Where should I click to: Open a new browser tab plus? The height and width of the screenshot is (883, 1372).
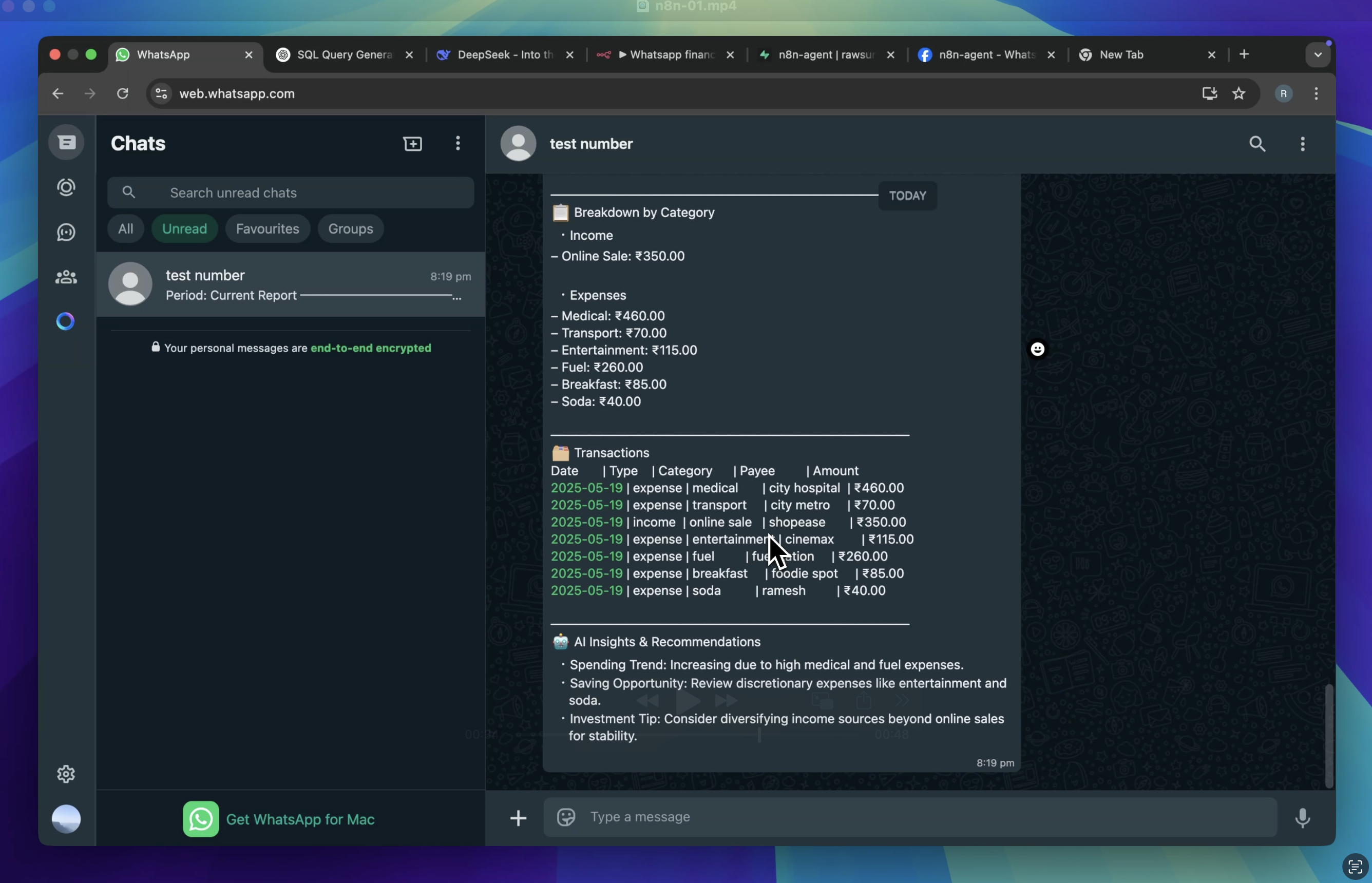(1244, 54)
